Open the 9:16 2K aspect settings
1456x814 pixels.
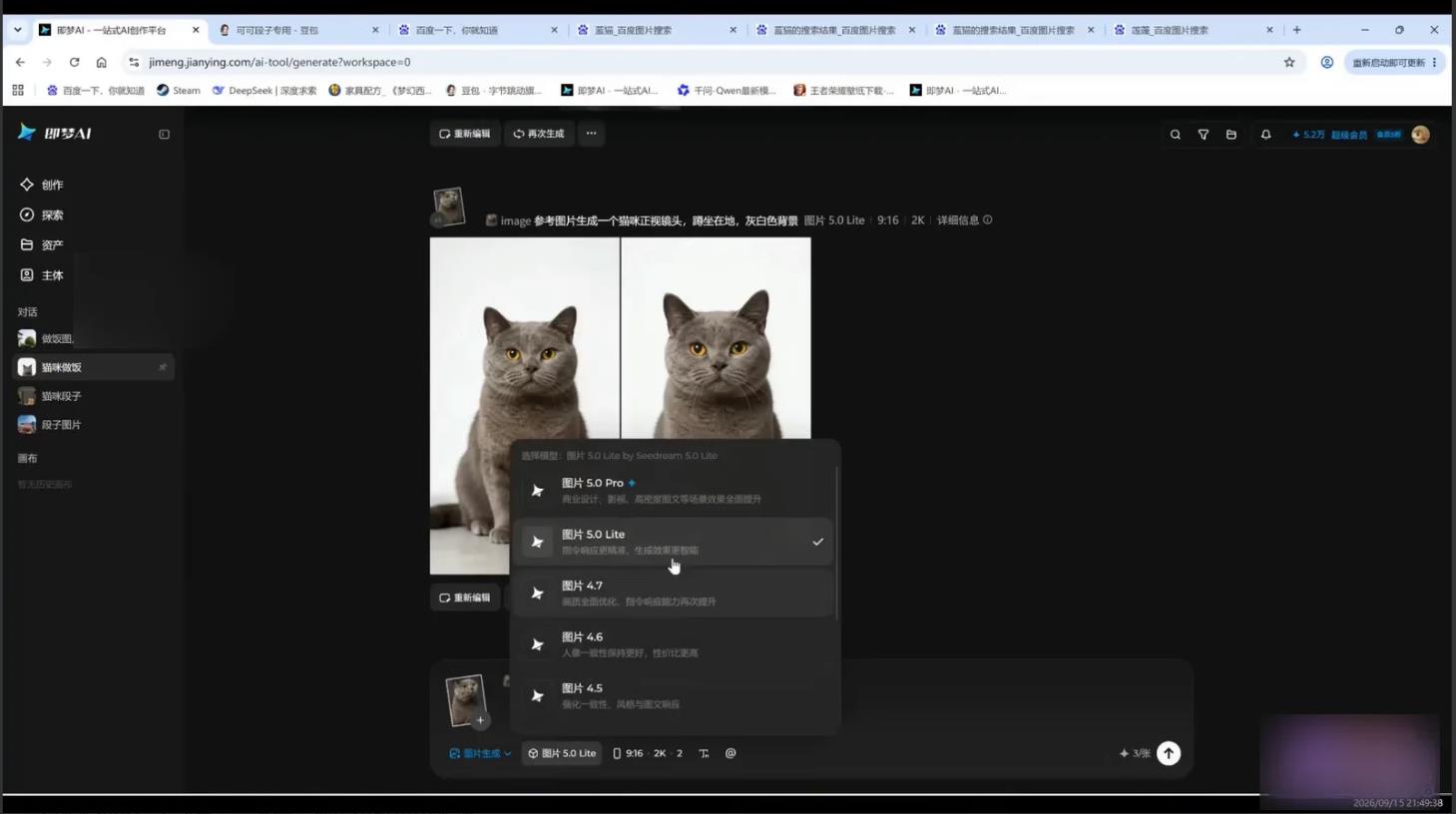[x=648, y=753]
